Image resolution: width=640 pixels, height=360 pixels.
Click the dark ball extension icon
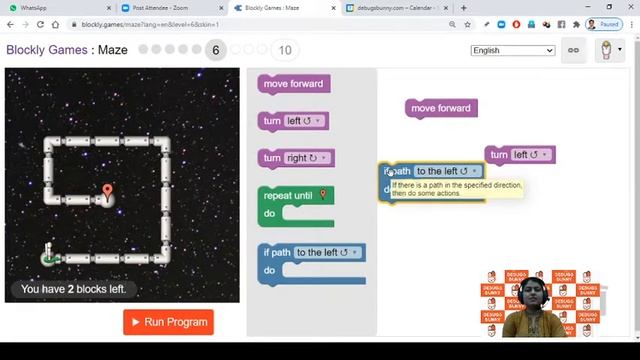coord(547,24)
